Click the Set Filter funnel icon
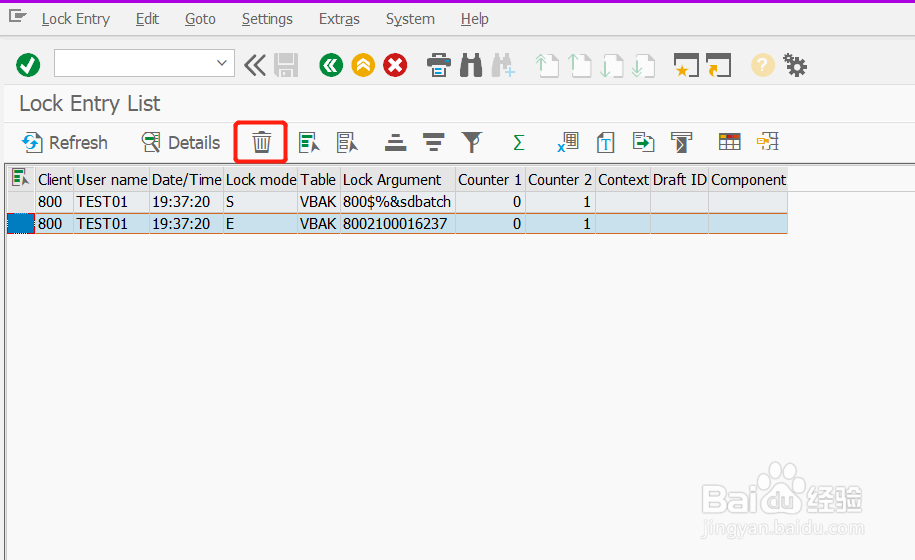915x560 pixels. tap(472, 142)
